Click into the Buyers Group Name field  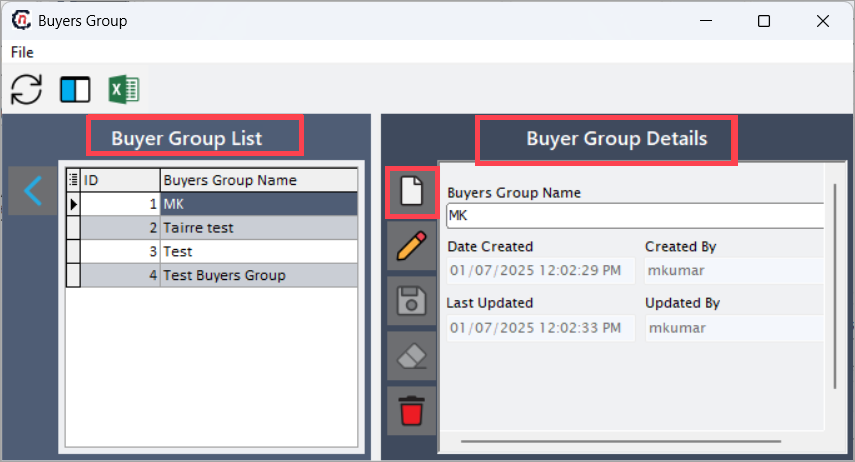click(x=635, y=215)
